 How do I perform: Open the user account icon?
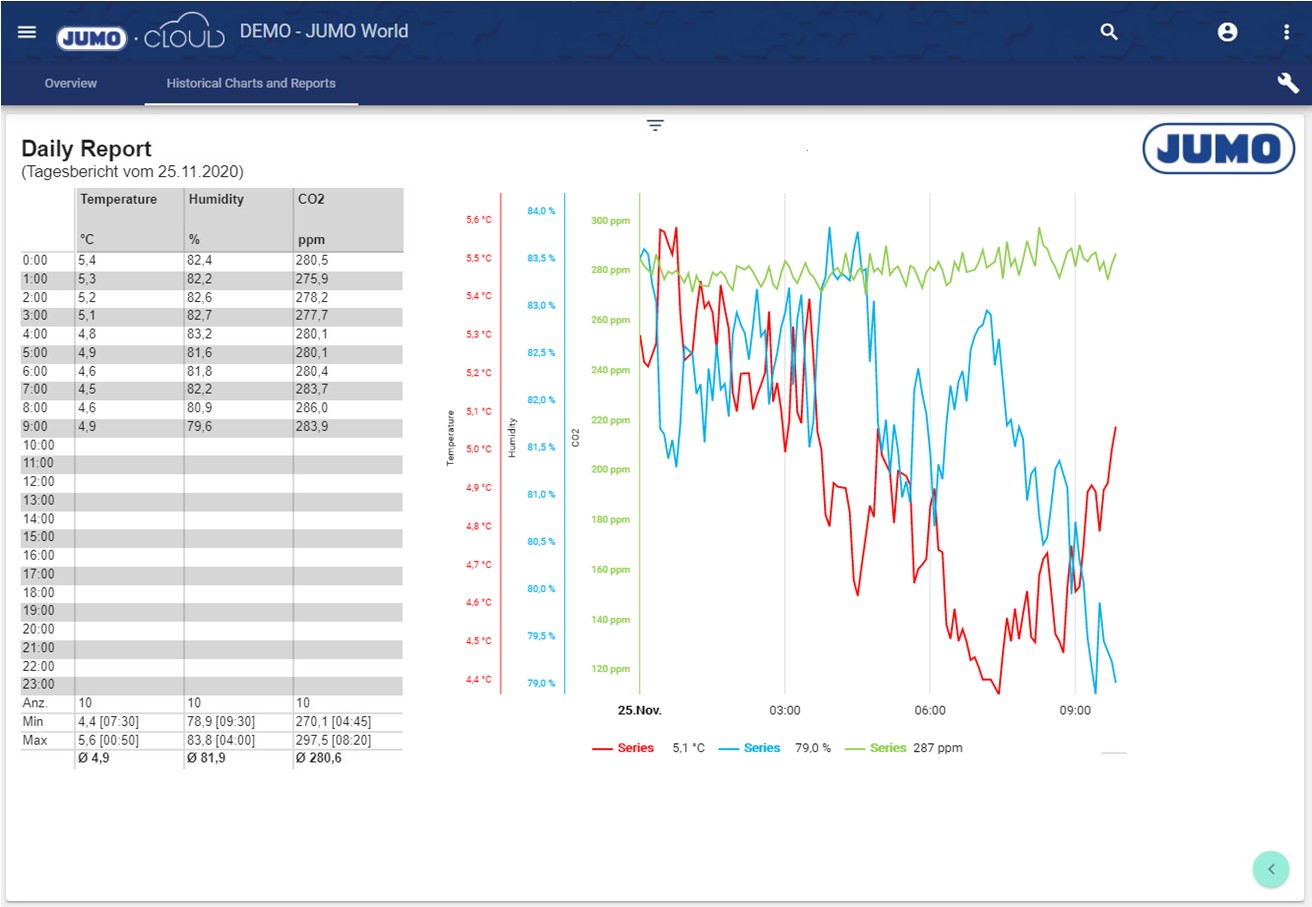1227,32
